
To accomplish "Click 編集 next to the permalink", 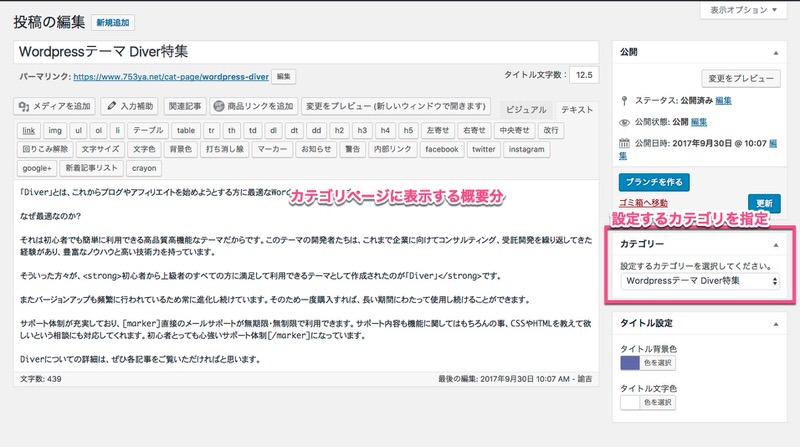I will (284, 77).
